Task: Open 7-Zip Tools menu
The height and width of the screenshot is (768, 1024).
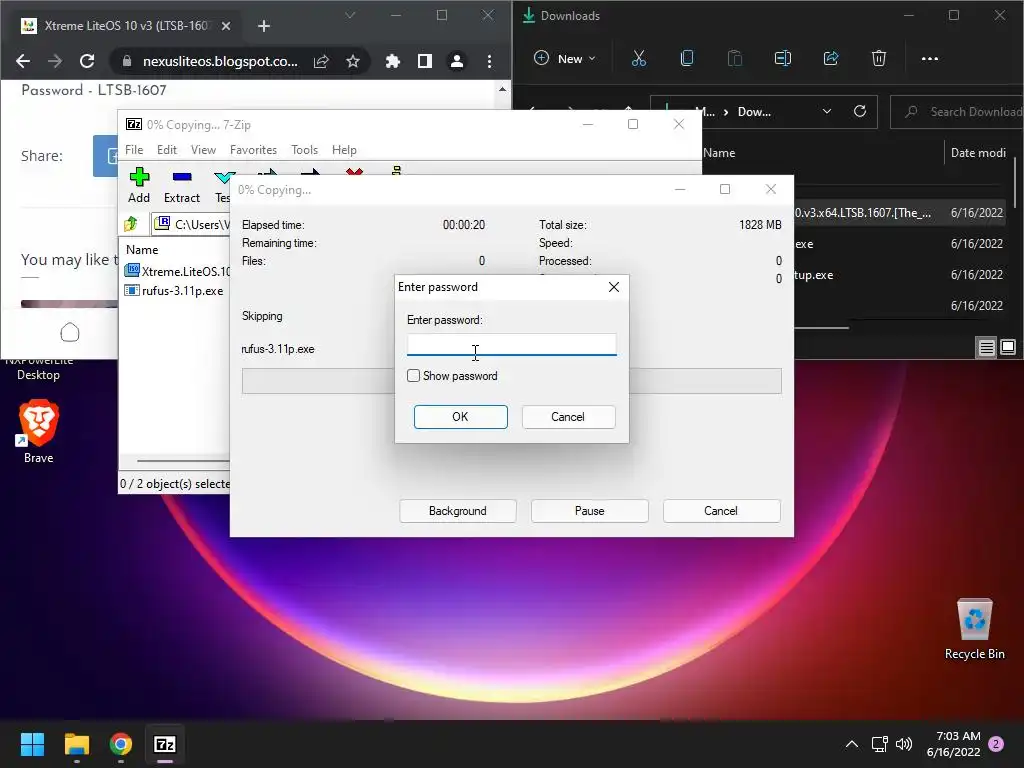Action: [x=304, y=150]
